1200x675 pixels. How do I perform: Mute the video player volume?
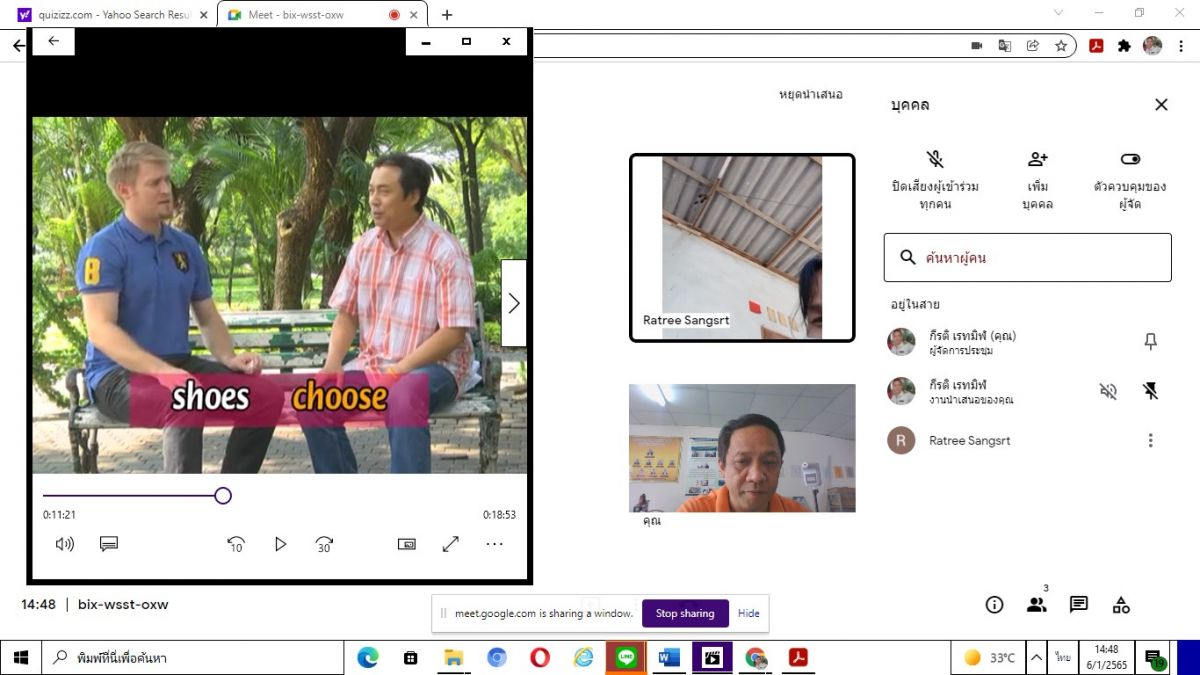65,544
